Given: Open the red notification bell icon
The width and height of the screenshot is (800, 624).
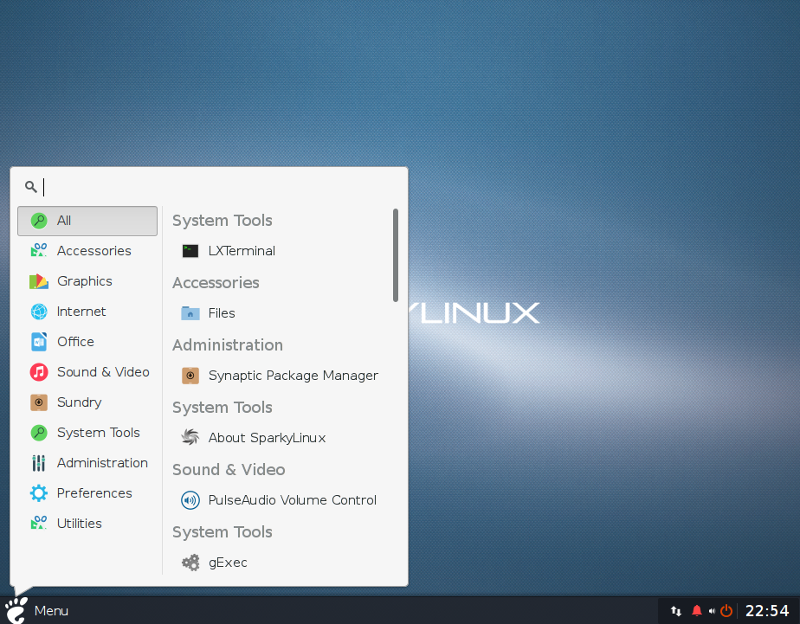Looking at the screenshot, I should [696, 611].
